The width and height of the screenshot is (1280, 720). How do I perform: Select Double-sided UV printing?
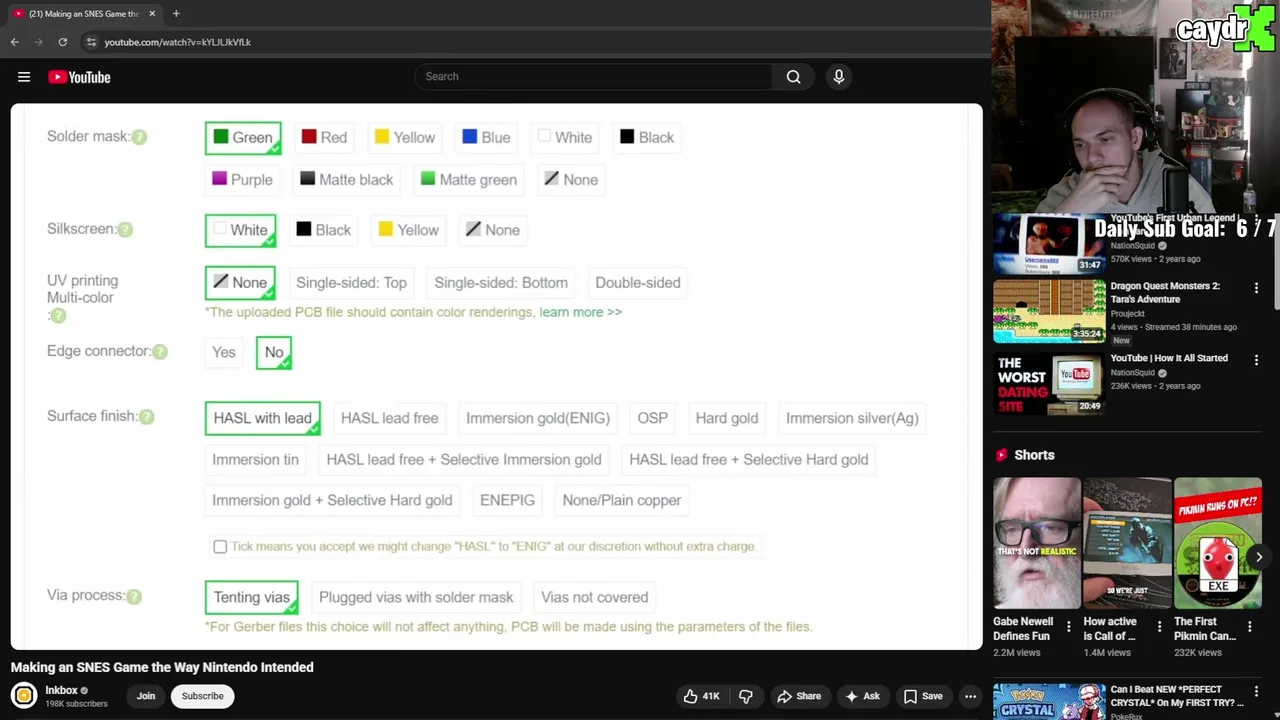click(638, 282)
